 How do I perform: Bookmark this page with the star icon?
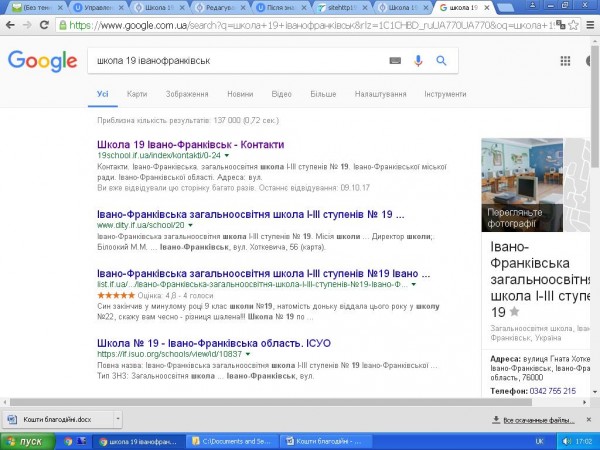point(573,25)
